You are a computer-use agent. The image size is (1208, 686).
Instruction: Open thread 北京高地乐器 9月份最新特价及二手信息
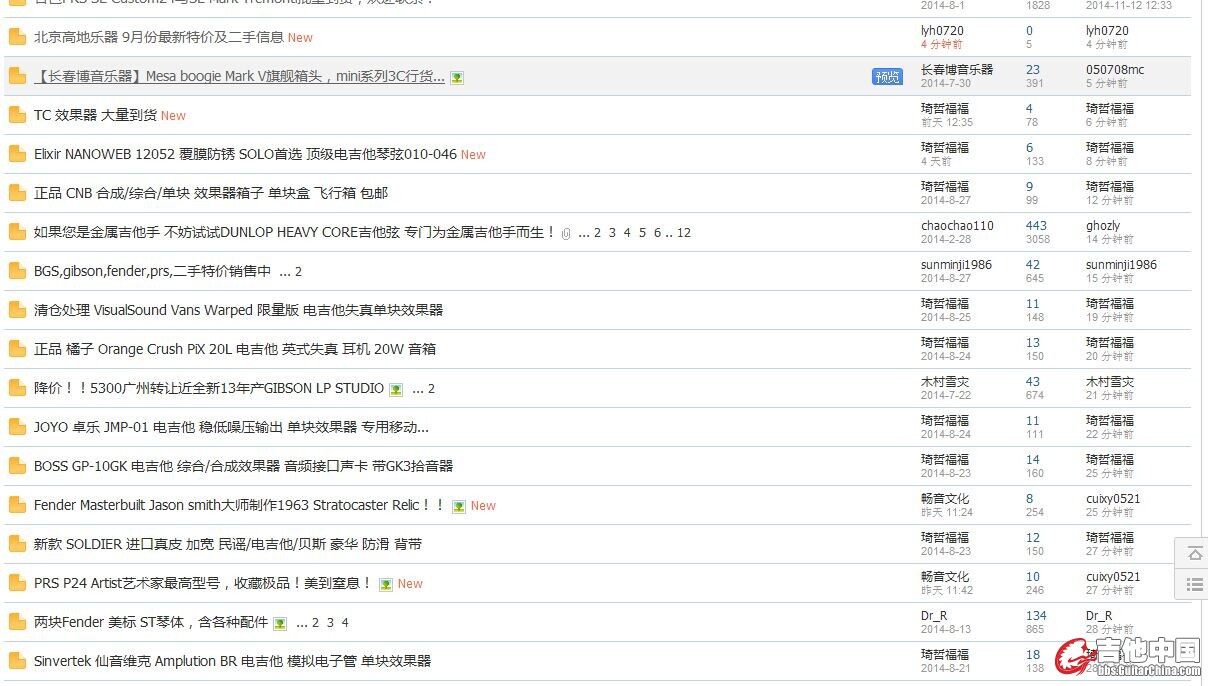click(x=158, y=38)
